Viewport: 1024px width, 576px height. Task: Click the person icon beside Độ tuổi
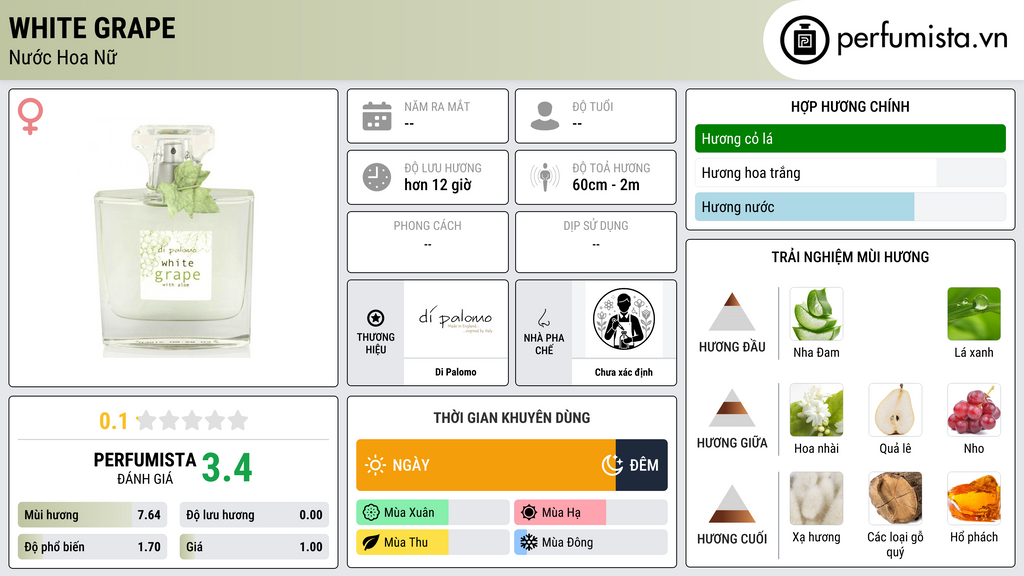tap(545, 116)
